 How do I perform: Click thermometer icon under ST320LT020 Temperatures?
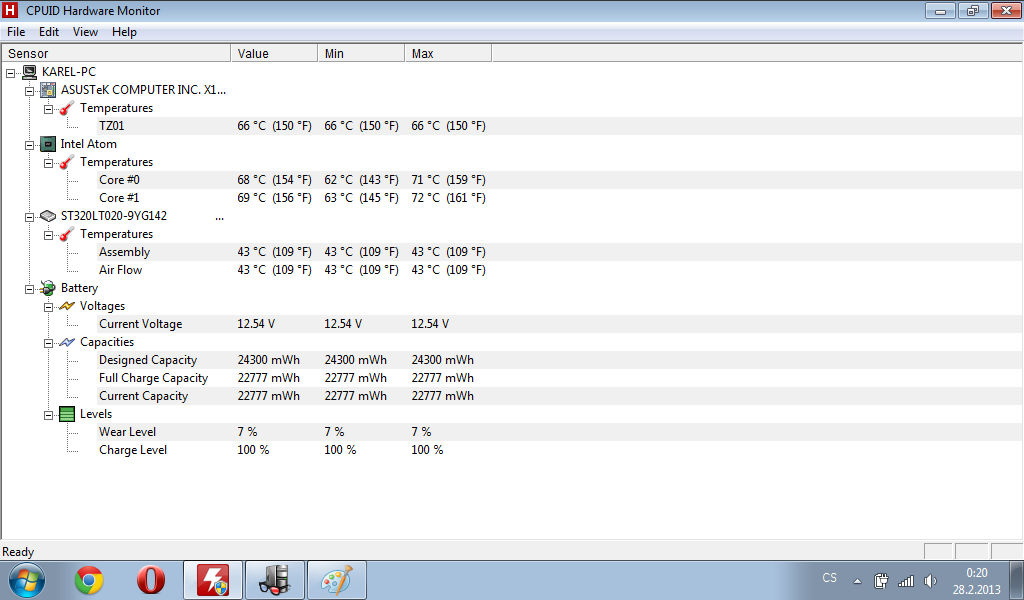click(x=67, y=234)
